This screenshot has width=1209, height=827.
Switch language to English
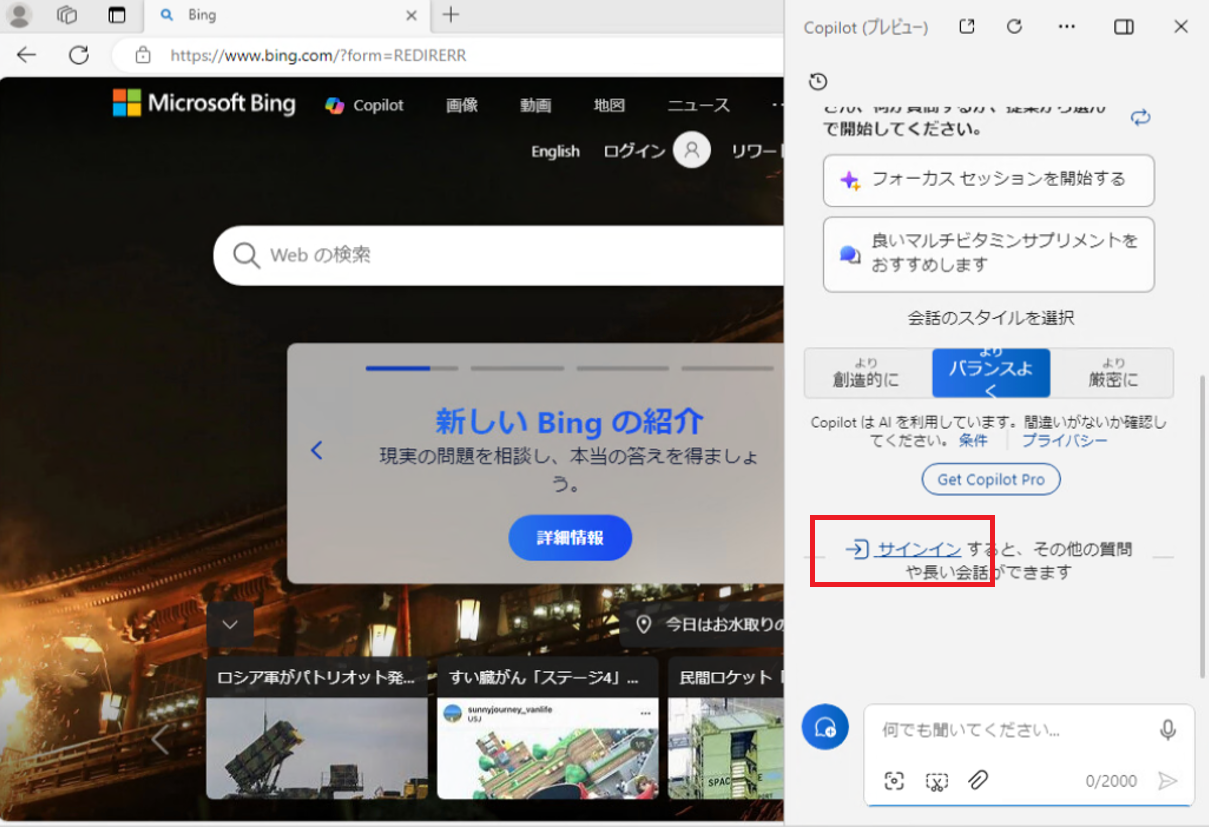555,151
